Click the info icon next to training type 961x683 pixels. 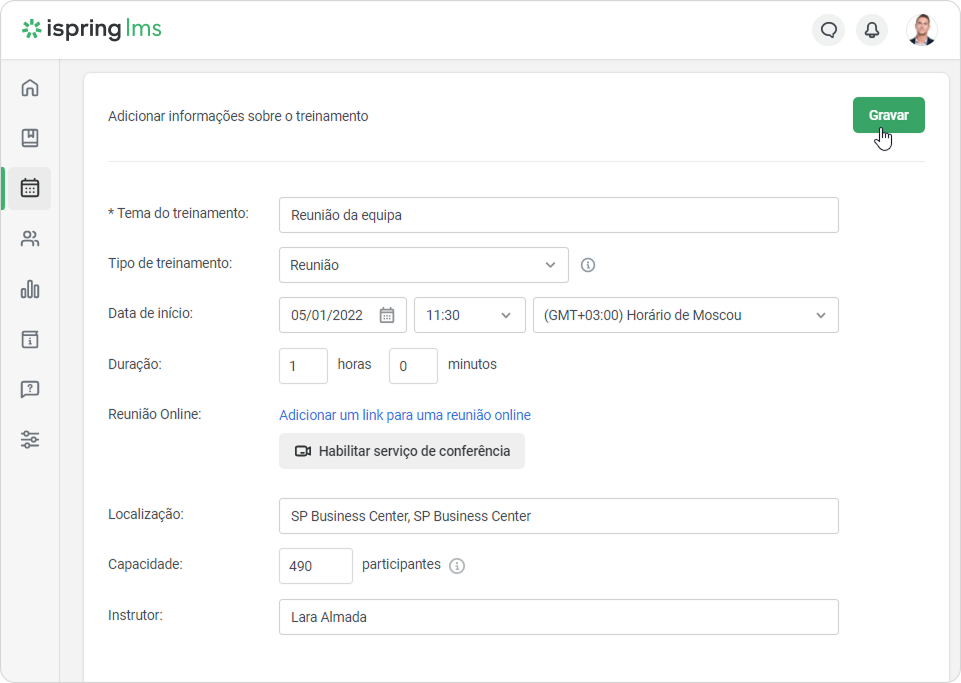(588, 265)
